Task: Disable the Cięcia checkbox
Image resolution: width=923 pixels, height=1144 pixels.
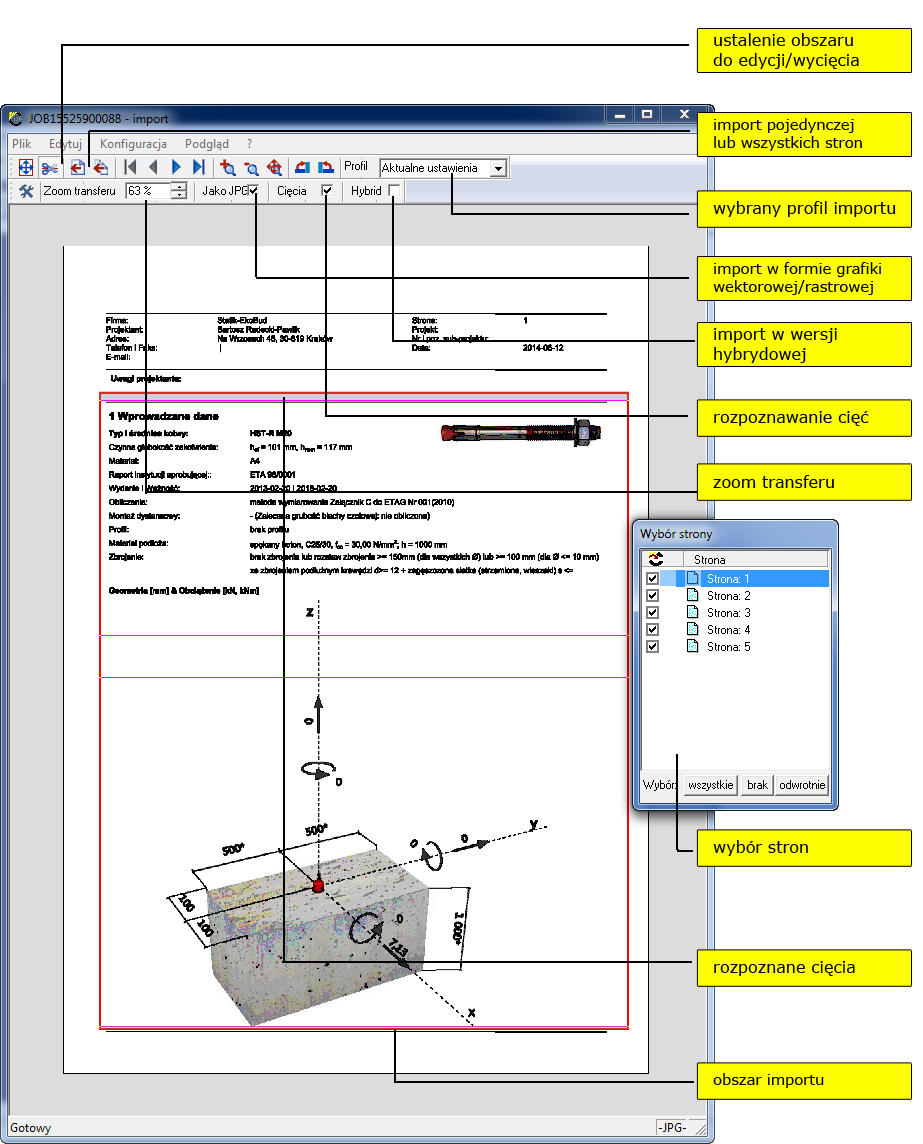Action: (x=326, y=191)
